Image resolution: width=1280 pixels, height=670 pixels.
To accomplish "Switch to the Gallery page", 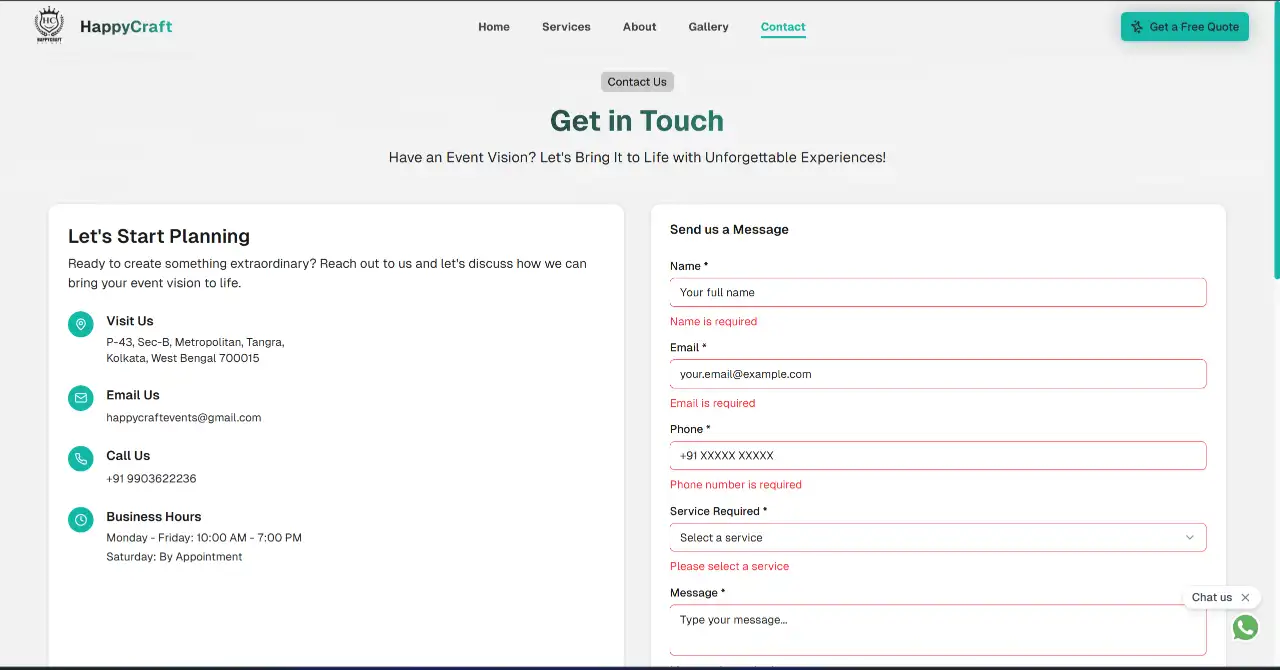I will [x=708, y=27].
